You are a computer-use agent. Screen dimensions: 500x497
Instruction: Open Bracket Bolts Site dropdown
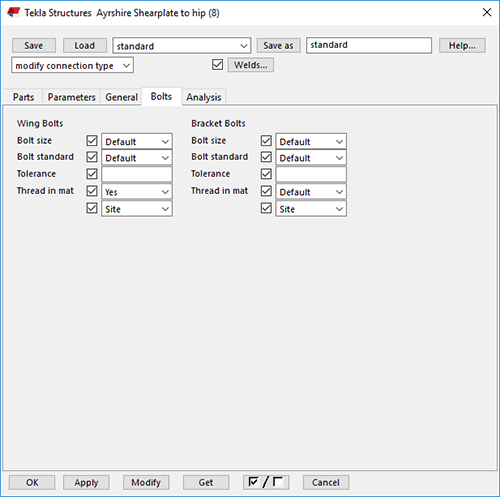point(311,209)
